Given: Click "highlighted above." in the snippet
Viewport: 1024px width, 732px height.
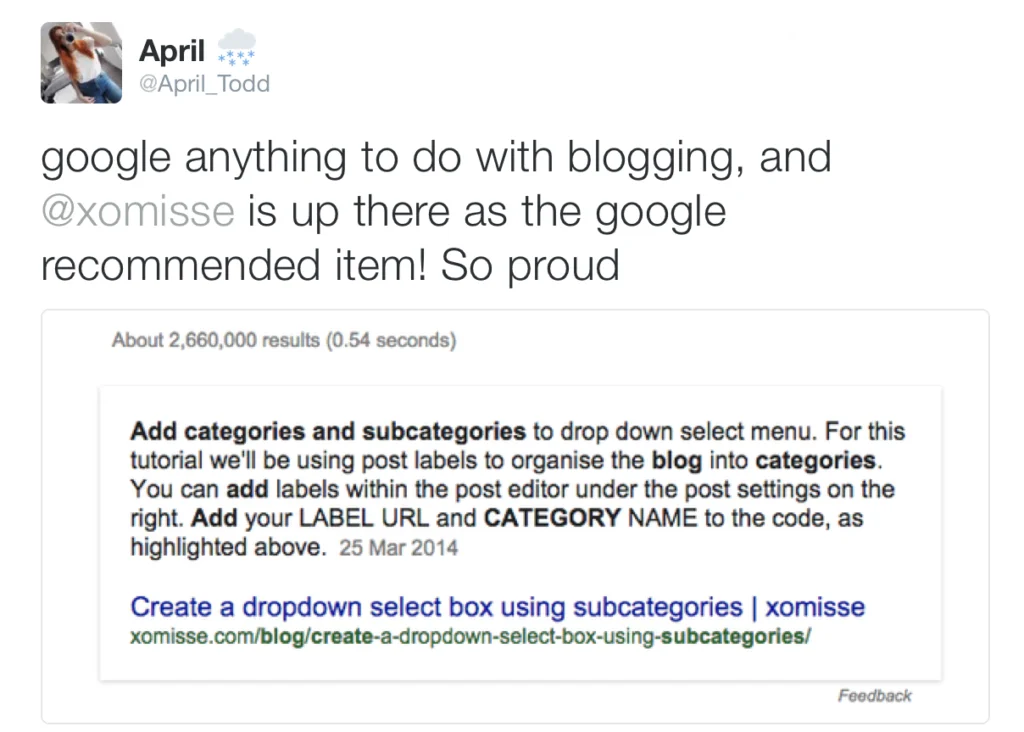Looking at the screenshot, I should (228, 548).
